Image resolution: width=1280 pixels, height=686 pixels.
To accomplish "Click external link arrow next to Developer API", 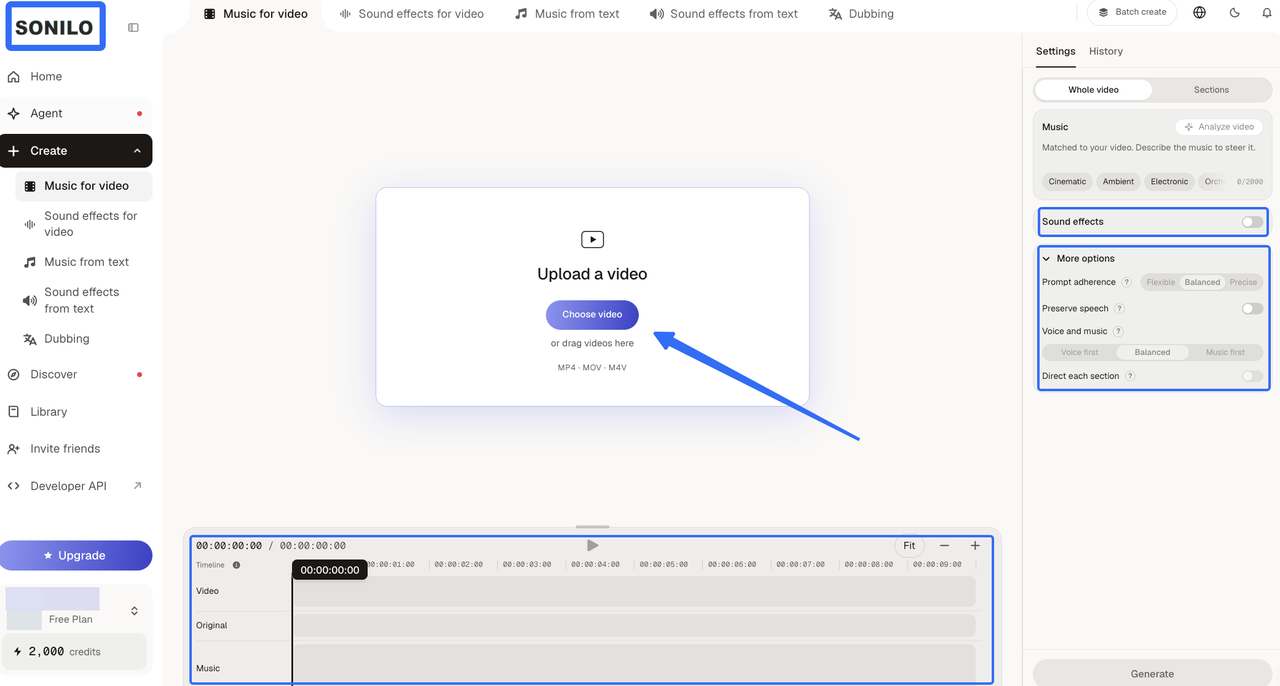I will [x=137, y=486].
